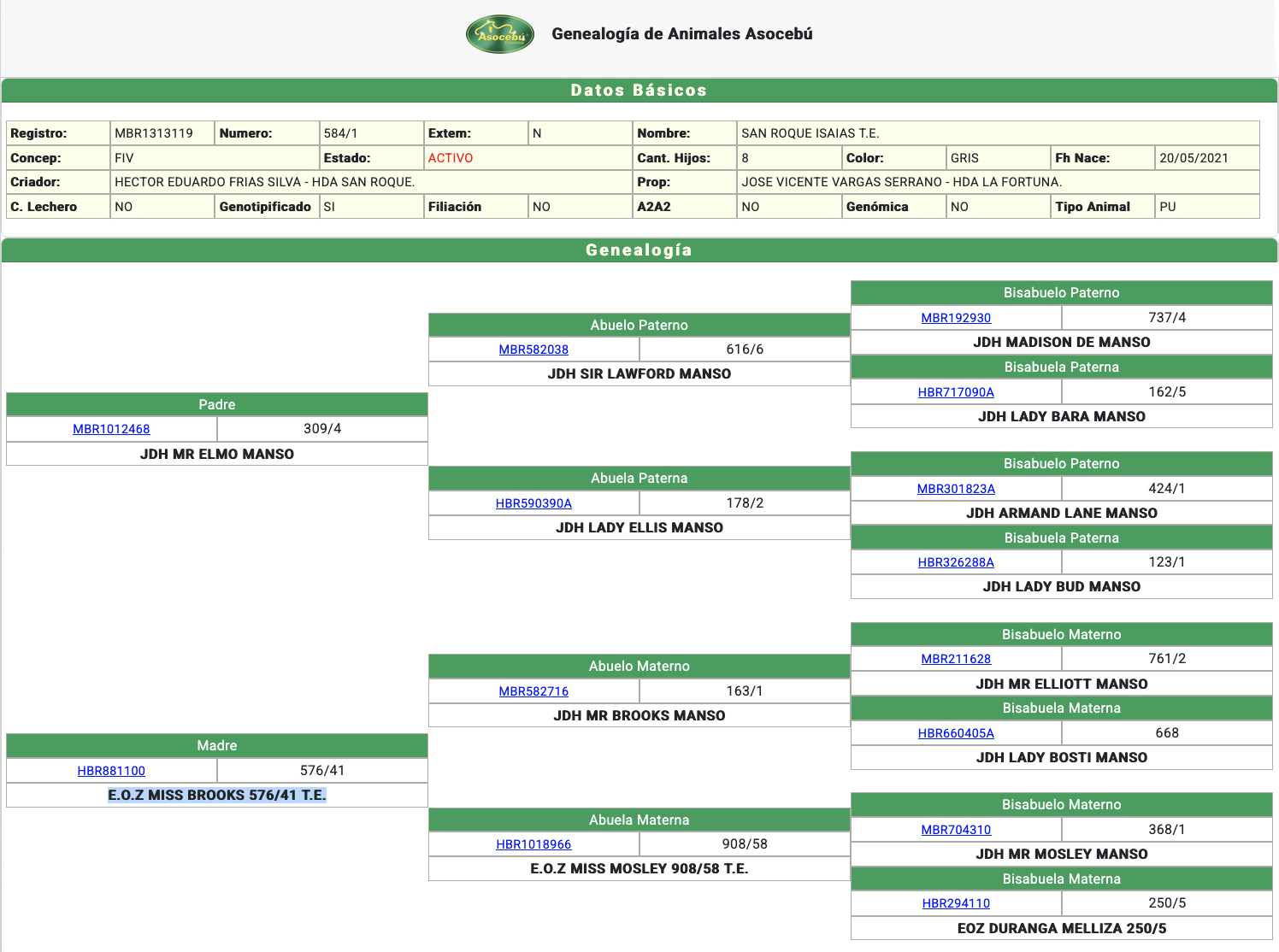Open maternal grandmother link HBR1018966
The width and height of the screenshot is (1279, 952).
coord(533,844)
